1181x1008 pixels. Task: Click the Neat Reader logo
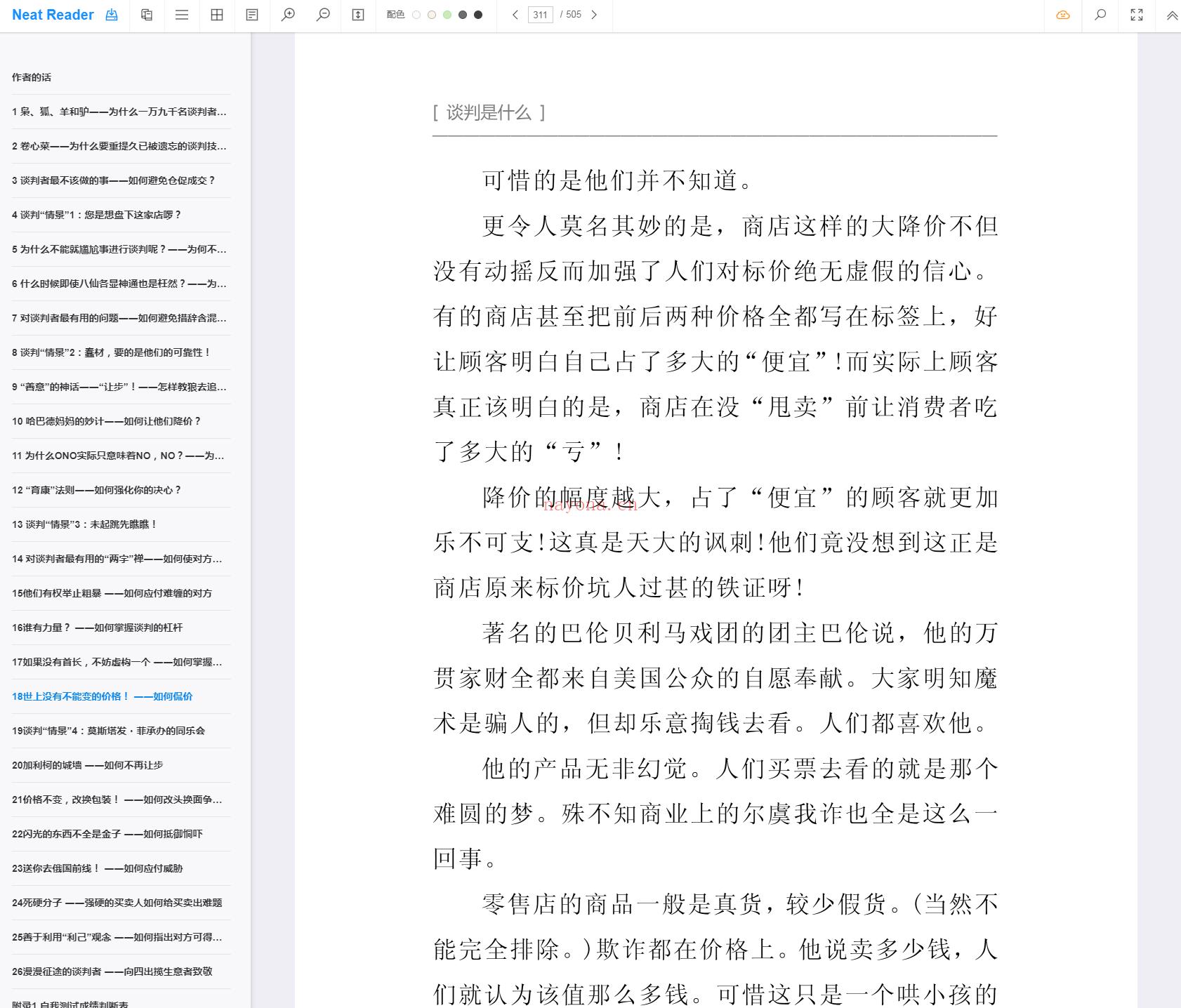[x=53, y=15]
